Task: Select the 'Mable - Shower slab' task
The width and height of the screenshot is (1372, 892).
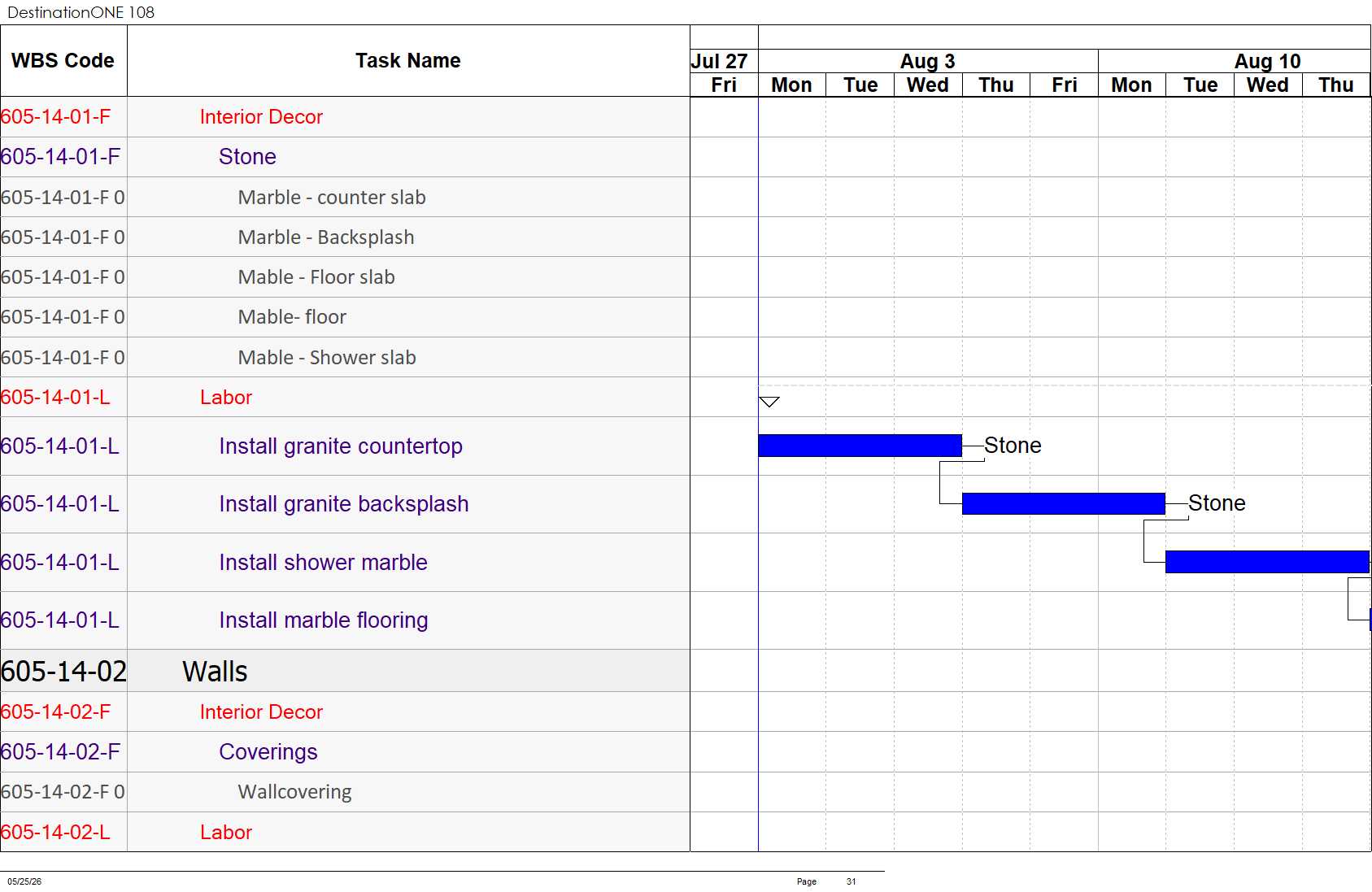Action: pos(327,358)
